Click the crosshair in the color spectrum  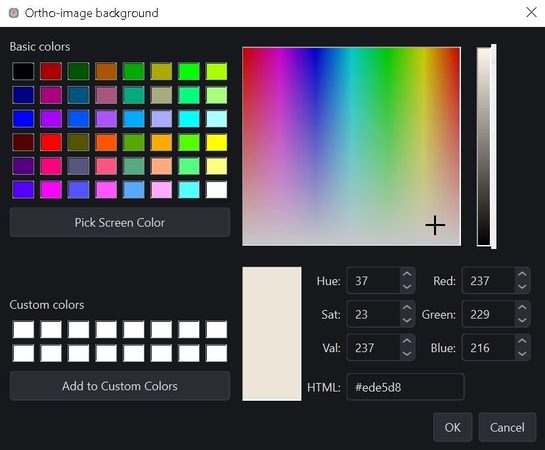[435, 225]
